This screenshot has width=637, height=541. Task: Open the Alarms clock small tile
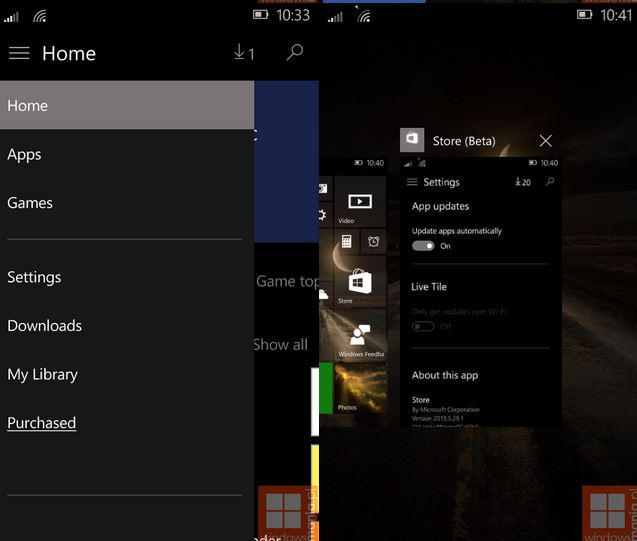pyautogui.click(x=373, y=241)
